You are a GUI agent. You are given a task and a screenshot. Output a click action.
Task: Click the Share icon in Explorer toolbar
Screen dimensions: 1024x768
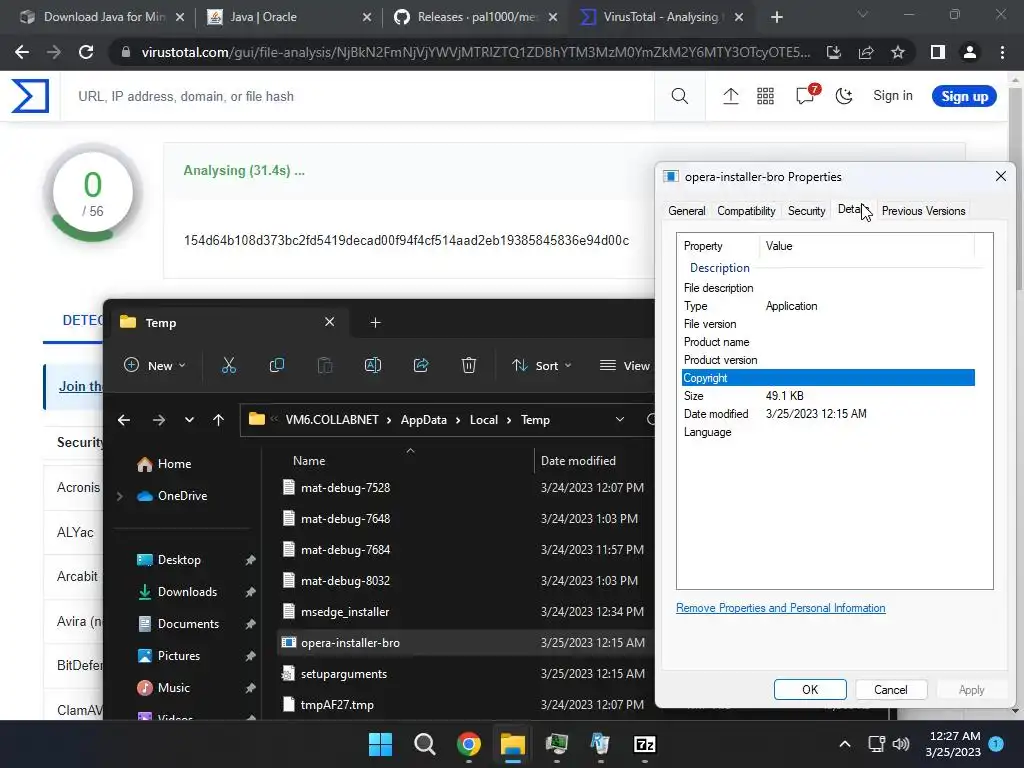click(421, 365)
